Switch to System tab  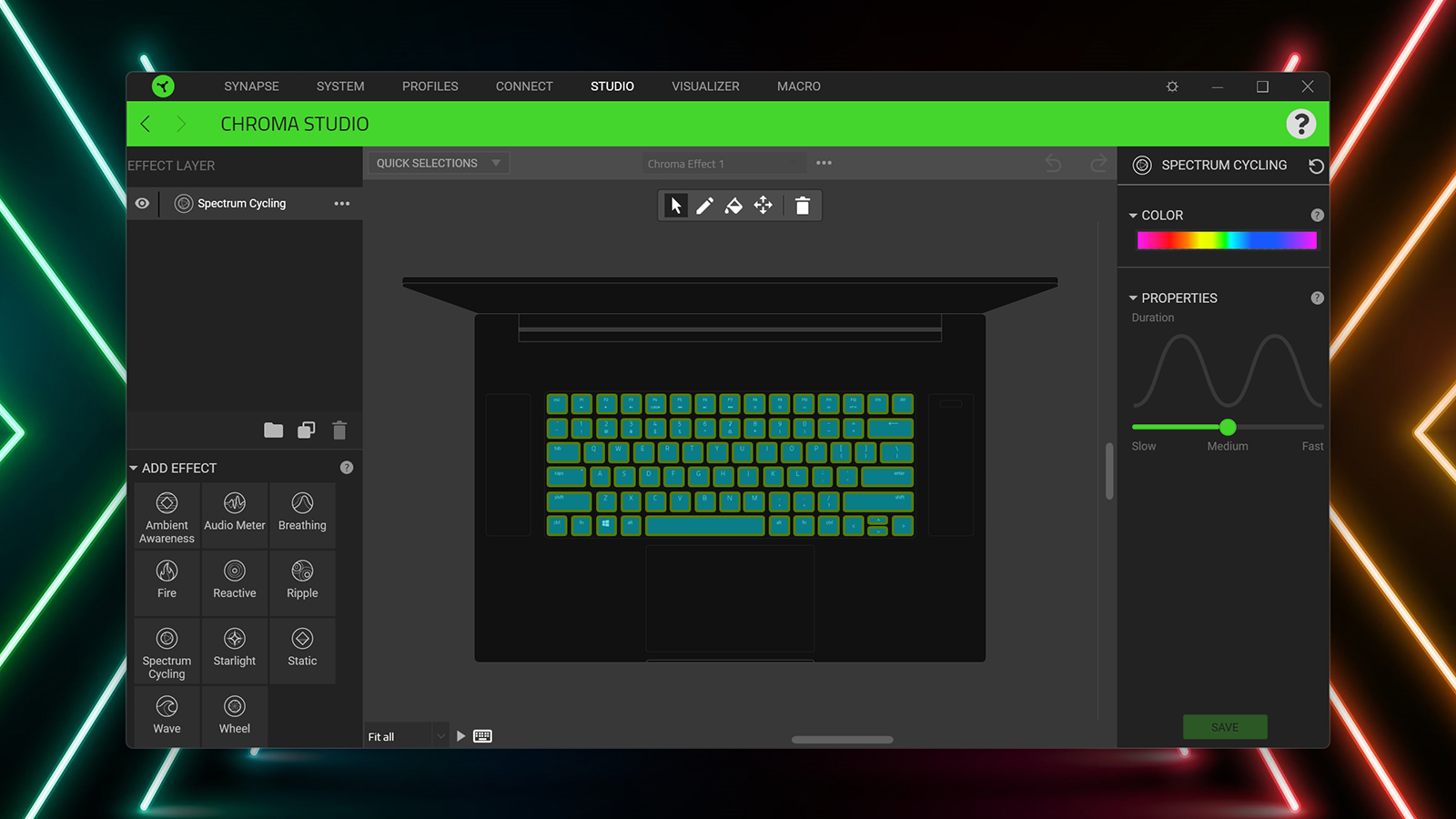click(340, 86)
